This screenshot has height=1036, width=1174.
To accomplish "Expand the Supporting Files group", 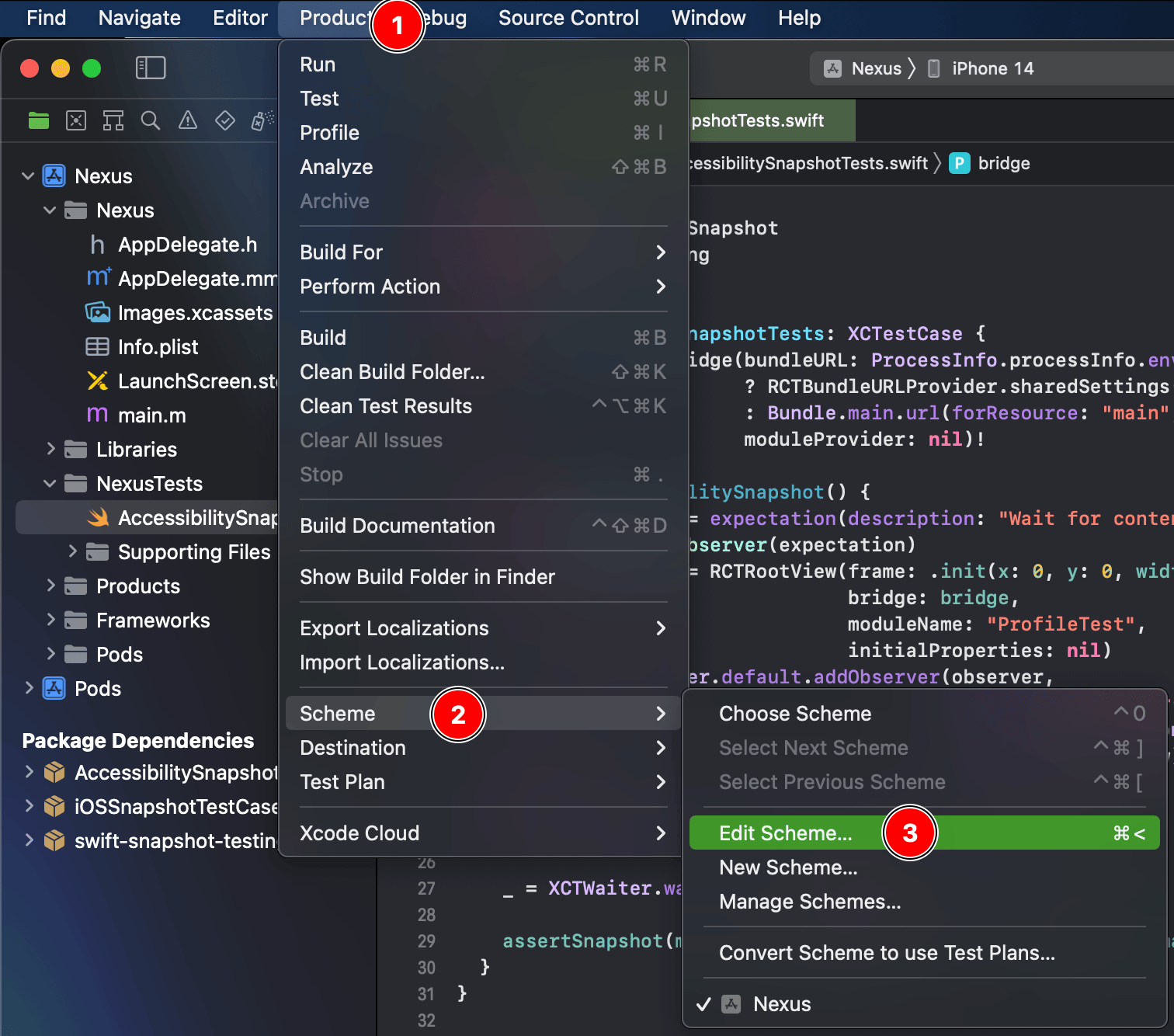I will click(72, 552).
